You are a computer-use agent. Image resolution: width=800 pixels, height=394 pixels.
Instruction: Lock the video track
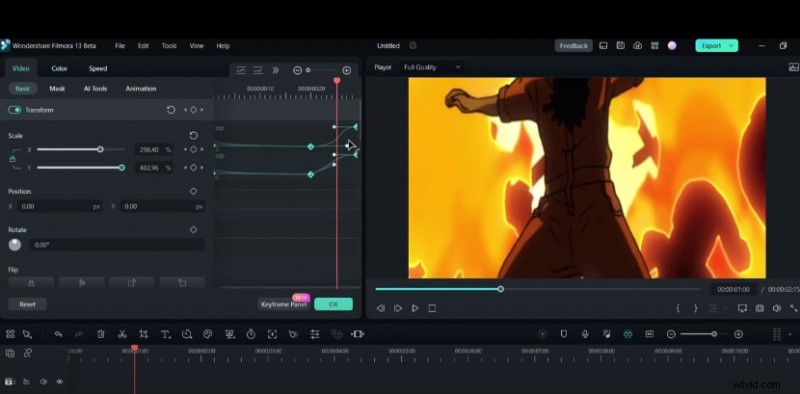[26, 381]
